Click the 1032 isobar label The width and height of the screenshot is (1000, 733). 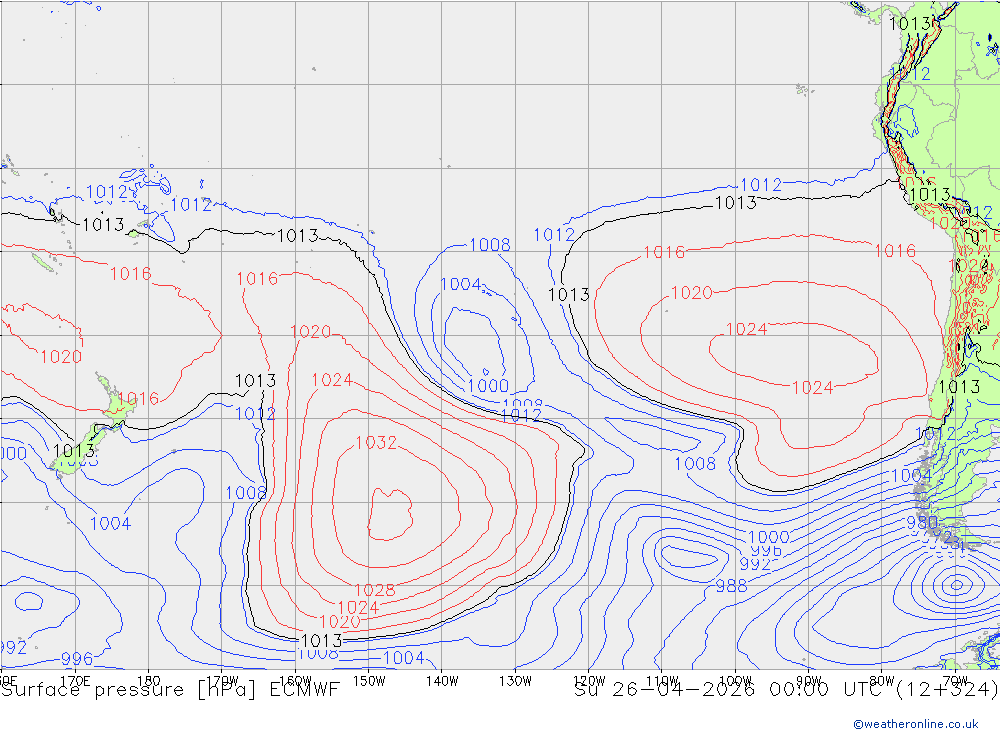point(376,442)
